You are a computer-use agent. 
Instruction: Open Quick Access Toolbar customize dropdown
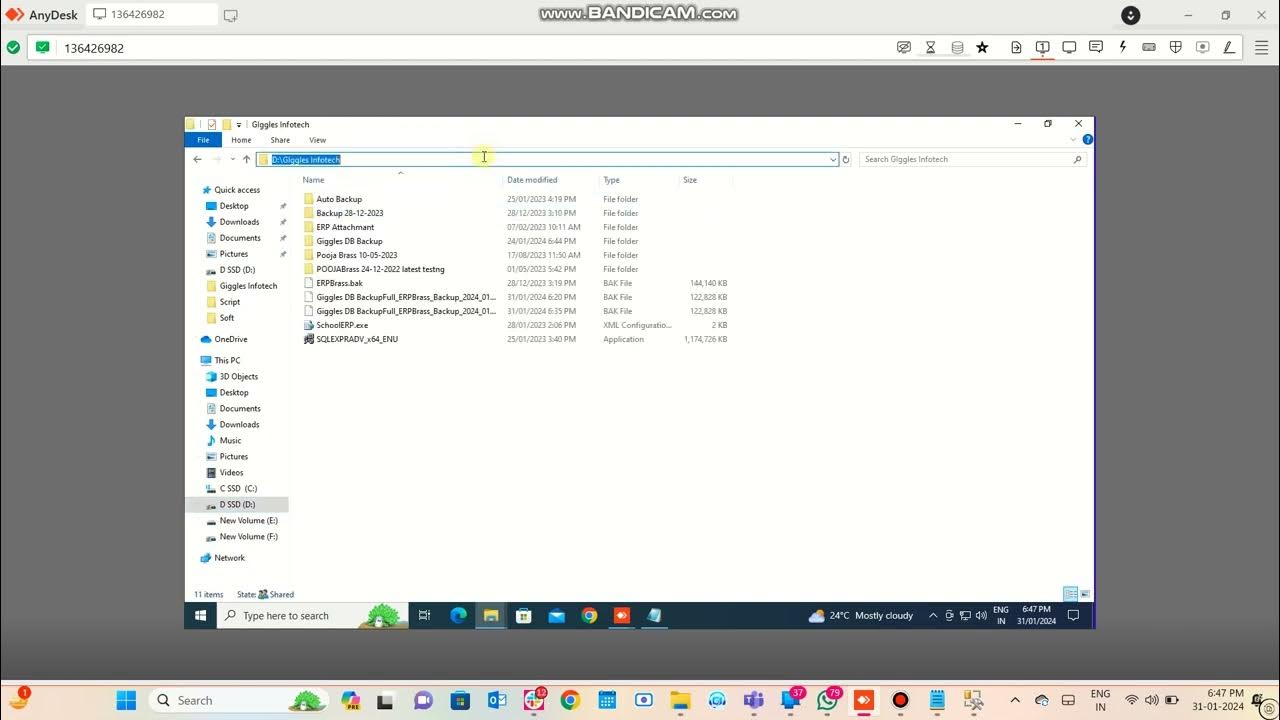pyautogui.click(x=238, y=125)
